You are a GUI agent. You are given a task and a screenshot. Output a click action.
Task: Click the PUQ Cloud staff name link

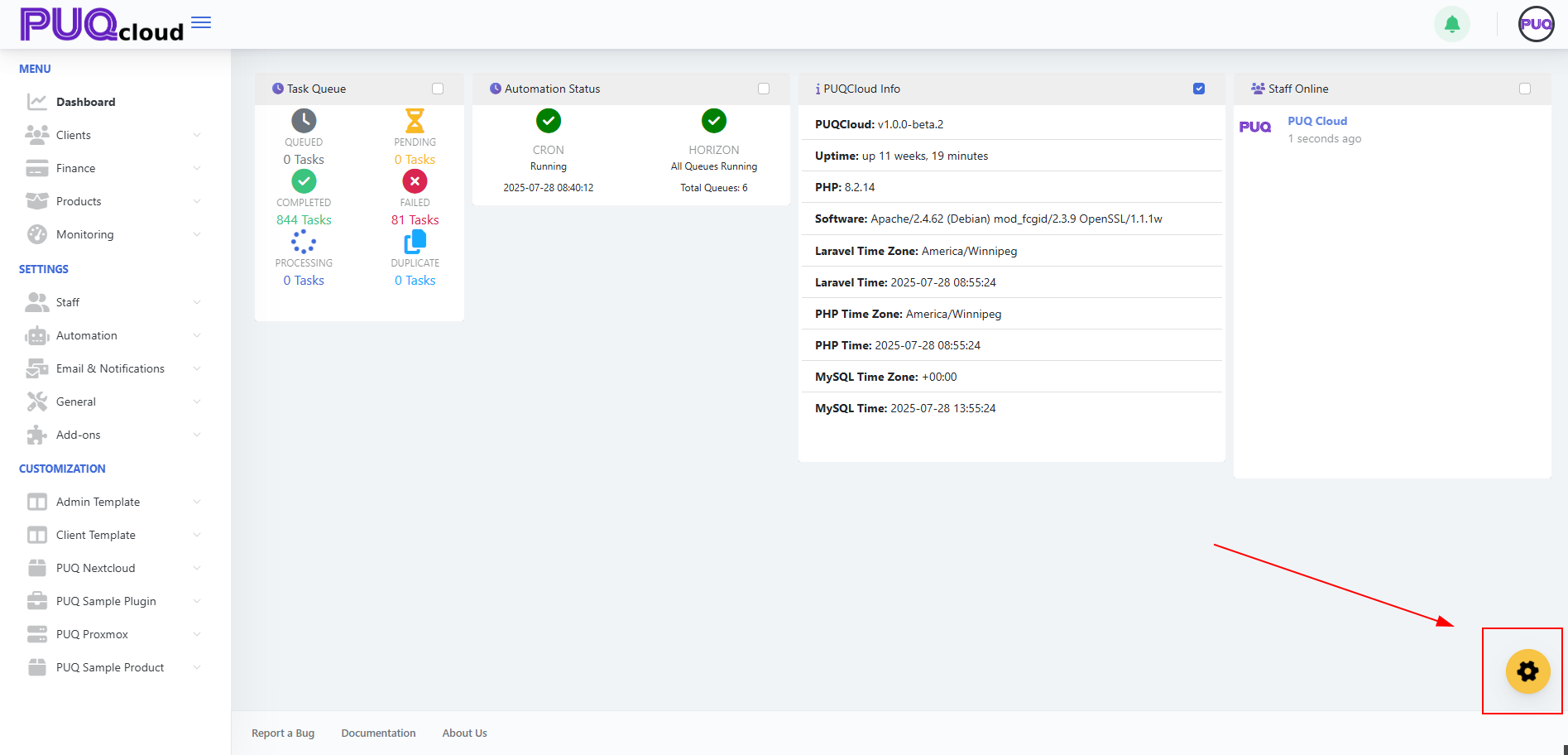coord(1317,121)
